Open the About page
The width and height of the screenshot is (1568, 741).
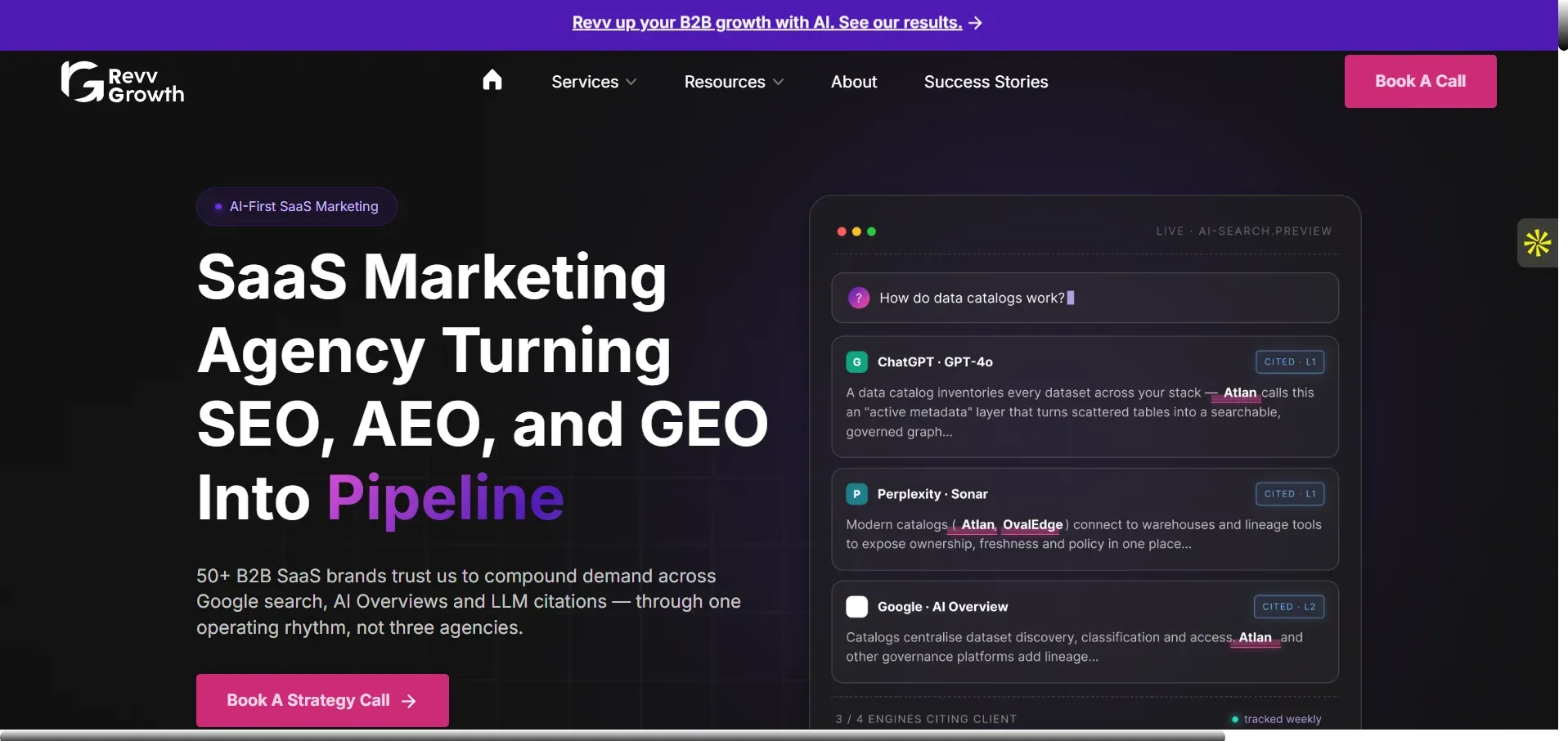854,82
